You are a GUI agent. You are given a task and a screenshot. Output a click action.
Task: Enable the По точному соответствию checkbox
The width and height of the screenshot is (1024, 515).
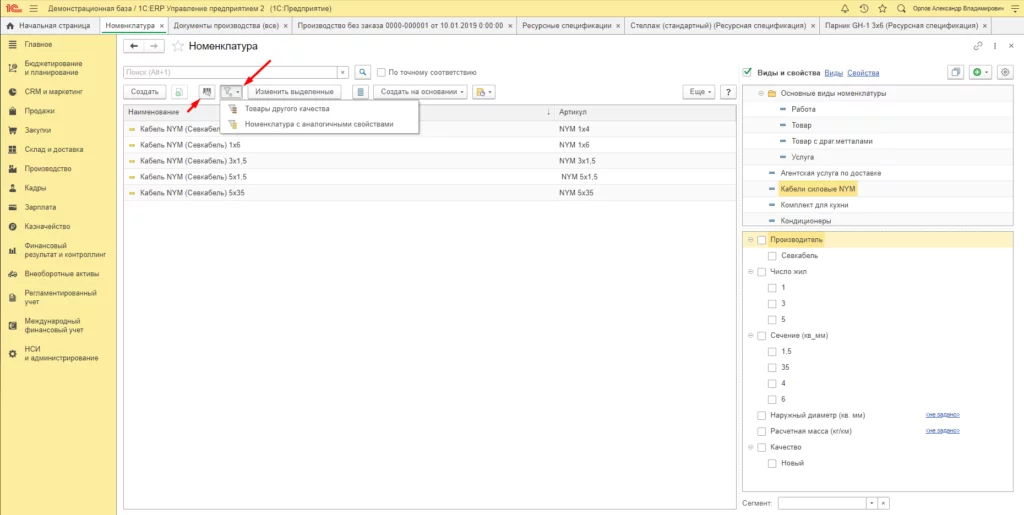(381, 72)
